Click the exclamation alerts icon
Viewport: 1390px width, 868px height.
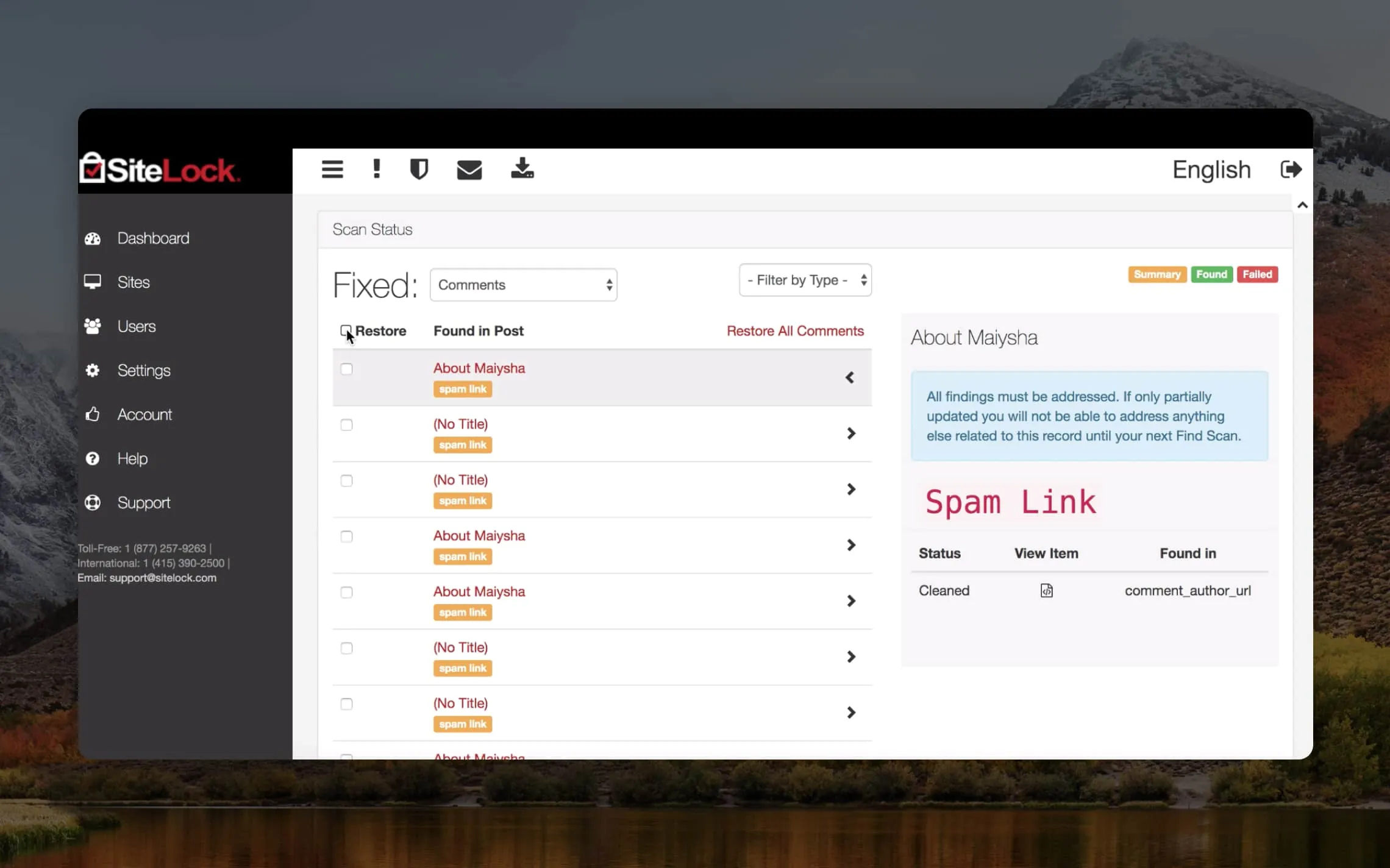377,169
